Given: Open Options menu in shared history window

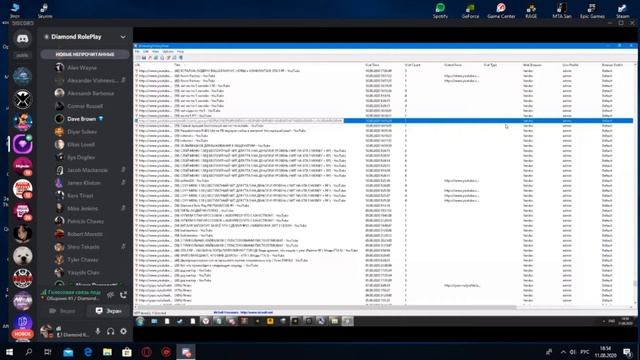Looking at the screenshot, I should pyautogui.click(x=168, y=52).
